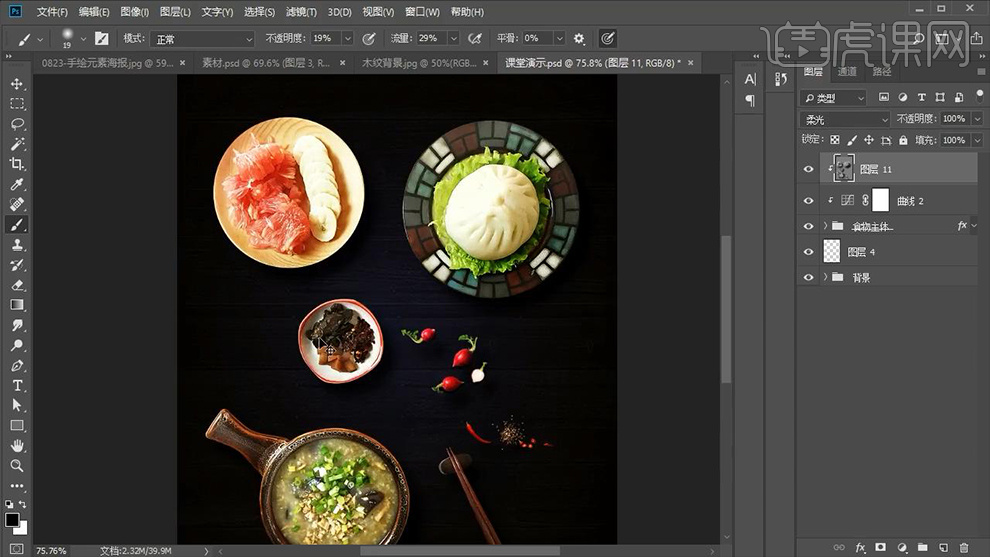Select the Move tool
The height and width of the screenshot is (557, 990).
tap(17, 84)
